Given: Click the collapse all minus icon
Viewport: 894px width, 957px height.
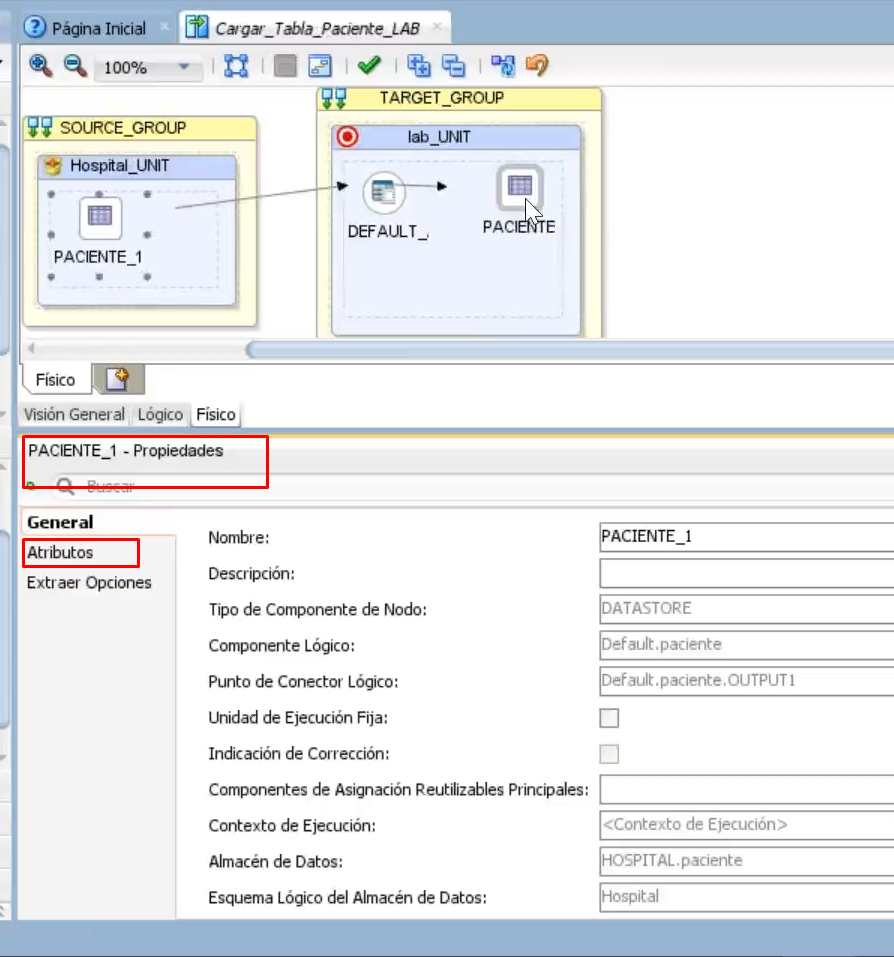Looking at the screenshot, I should coord(453,65).
